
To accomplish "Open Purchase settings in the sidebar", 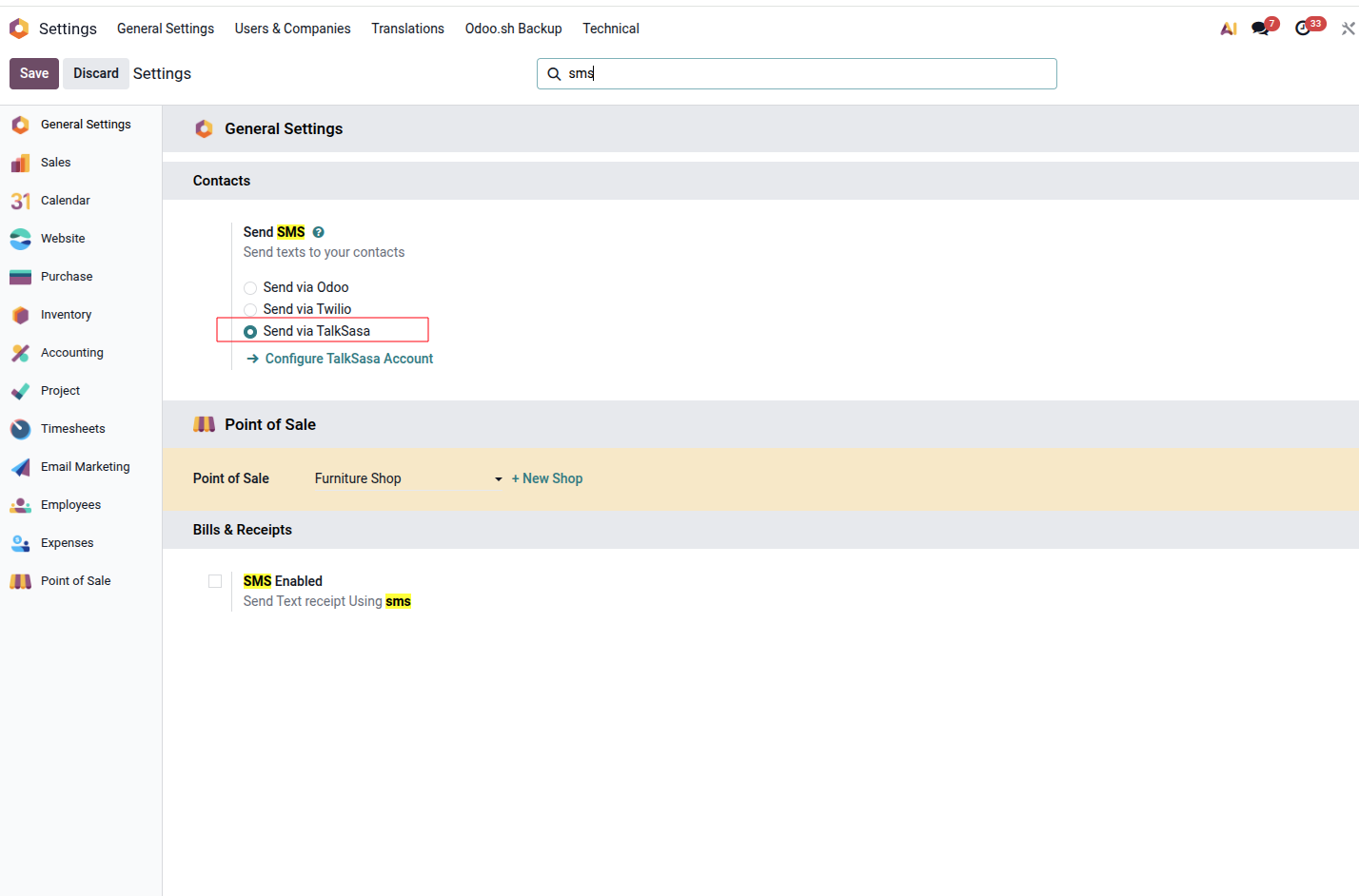I will pos(81,277).
